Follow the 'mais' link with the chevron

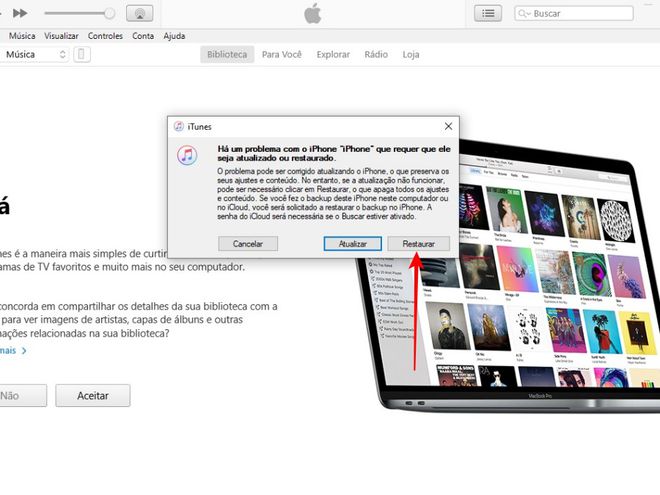(13, 351)
